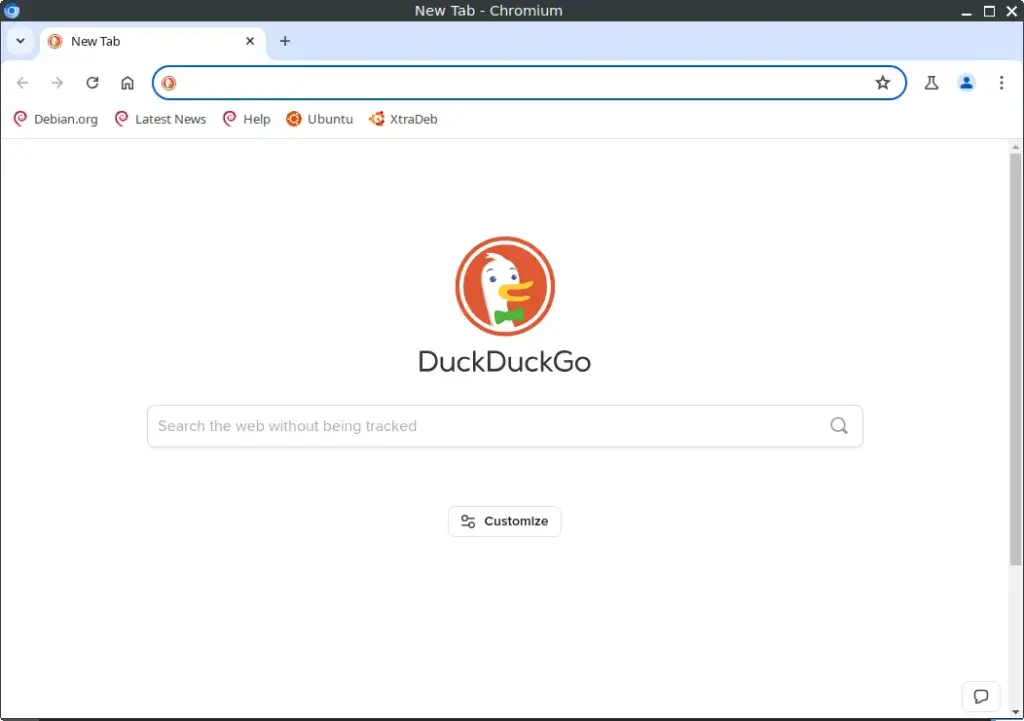The image size is (1024, 721).
Task: Close the New Tab tab
Action: 250,41
